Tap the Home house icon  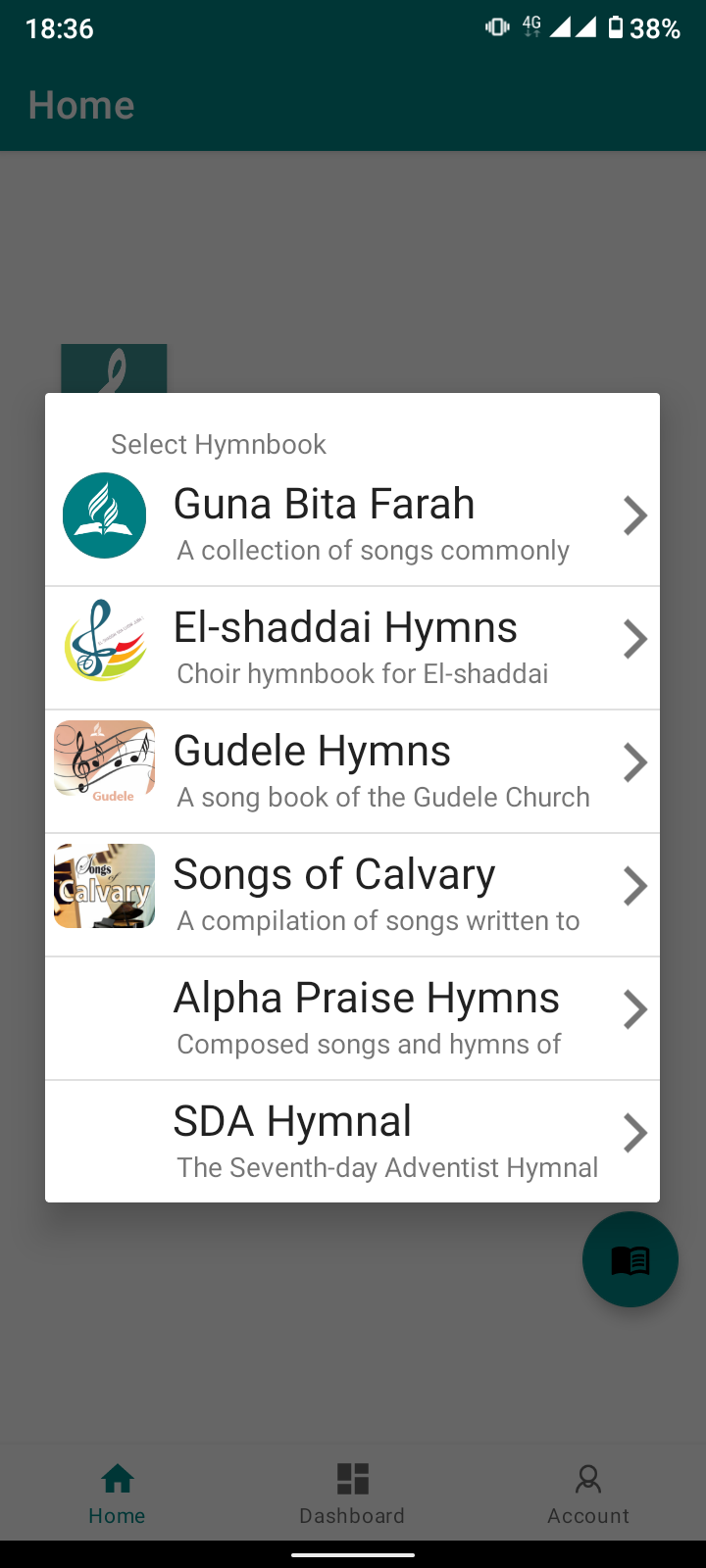coord(118,1479)
